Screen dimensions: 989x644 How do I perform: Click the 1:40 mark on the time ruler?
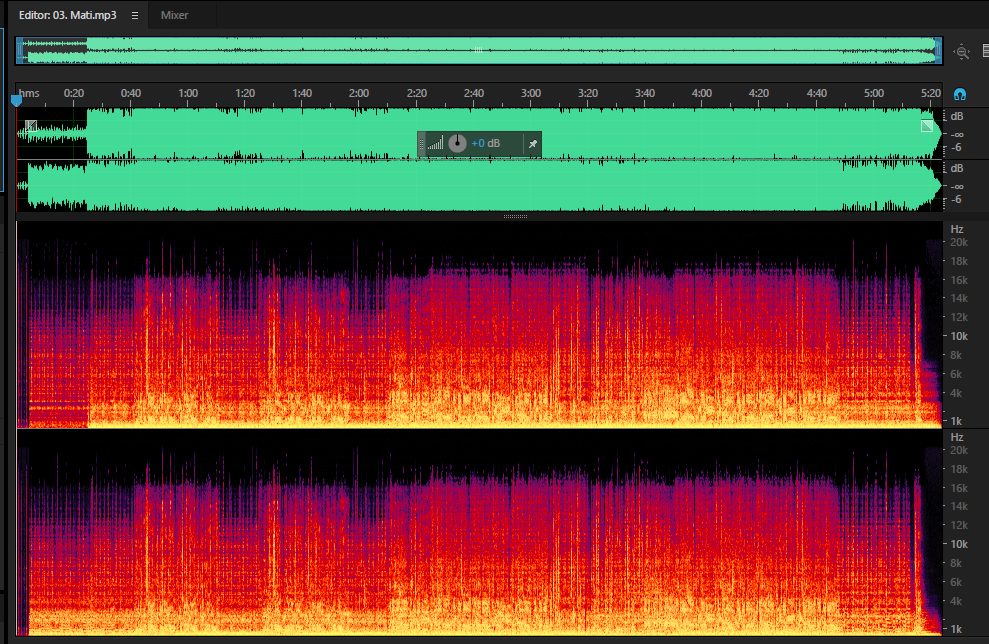click(302, 93)
